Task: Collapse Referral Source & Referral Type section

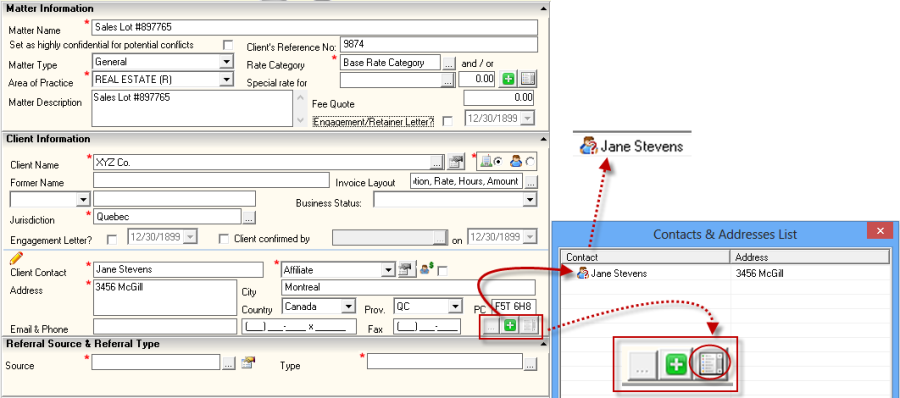Action: pyautogui.click(x=542, y=343)
